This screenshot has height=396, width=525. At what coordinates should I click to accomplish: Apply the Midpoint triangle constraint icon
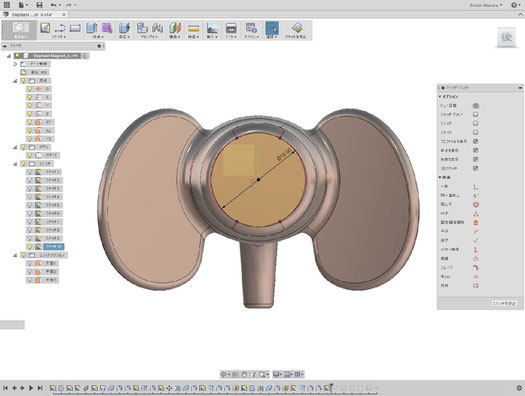[x=476, y=214]
